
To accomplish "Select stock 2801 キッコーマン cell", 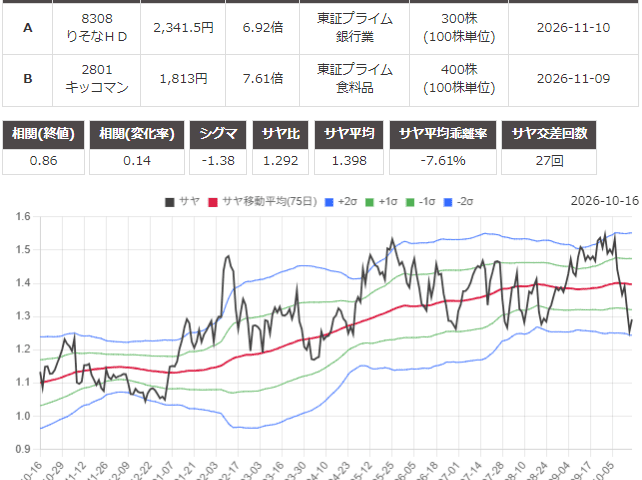I will (x=97, y=79).
